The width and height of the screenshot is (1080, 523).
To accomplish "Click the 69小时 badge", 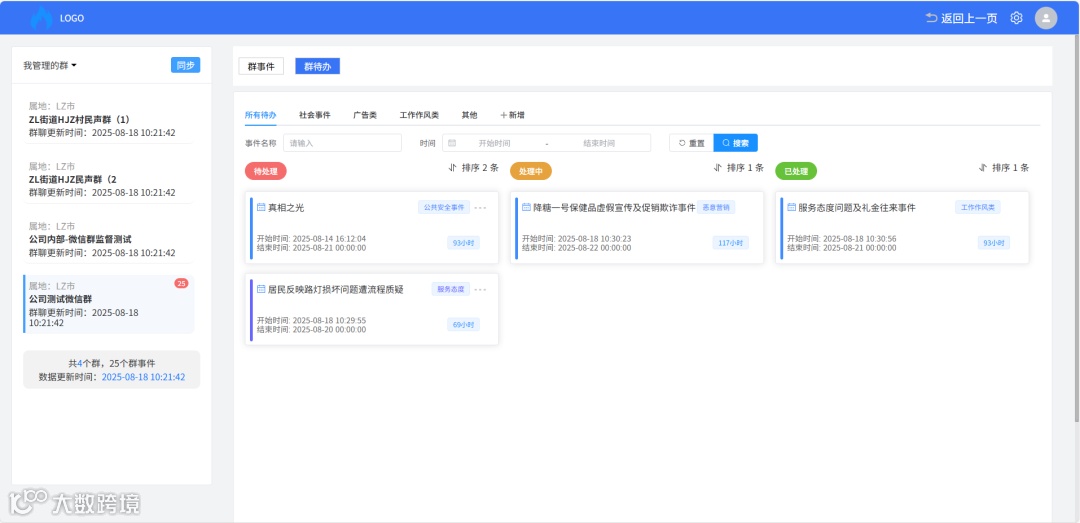I will 464,325.
